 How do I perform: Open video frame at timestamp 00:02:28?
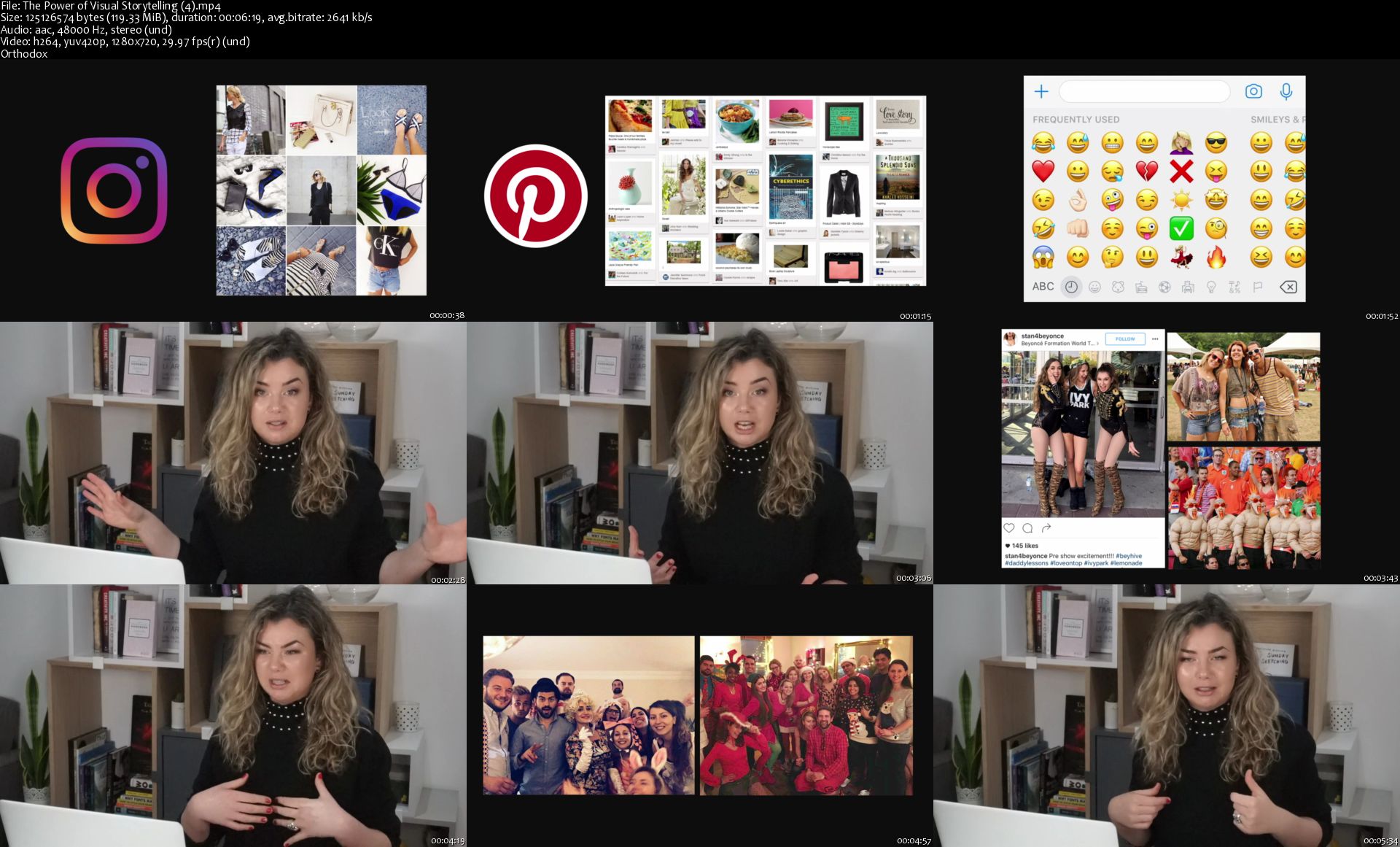click(x=233, y=453)
